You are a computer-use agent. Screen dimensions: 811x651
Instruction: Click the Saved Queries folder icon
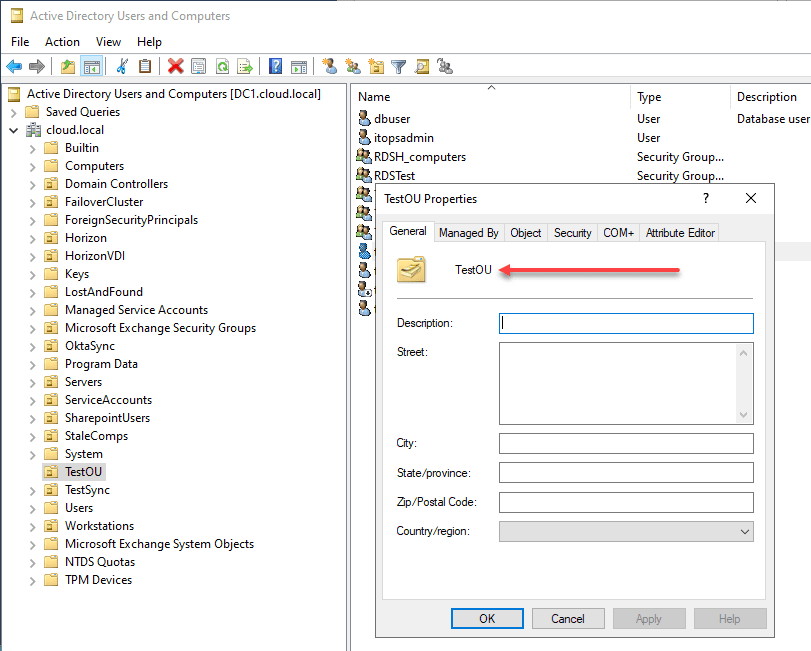pos(33,112)
